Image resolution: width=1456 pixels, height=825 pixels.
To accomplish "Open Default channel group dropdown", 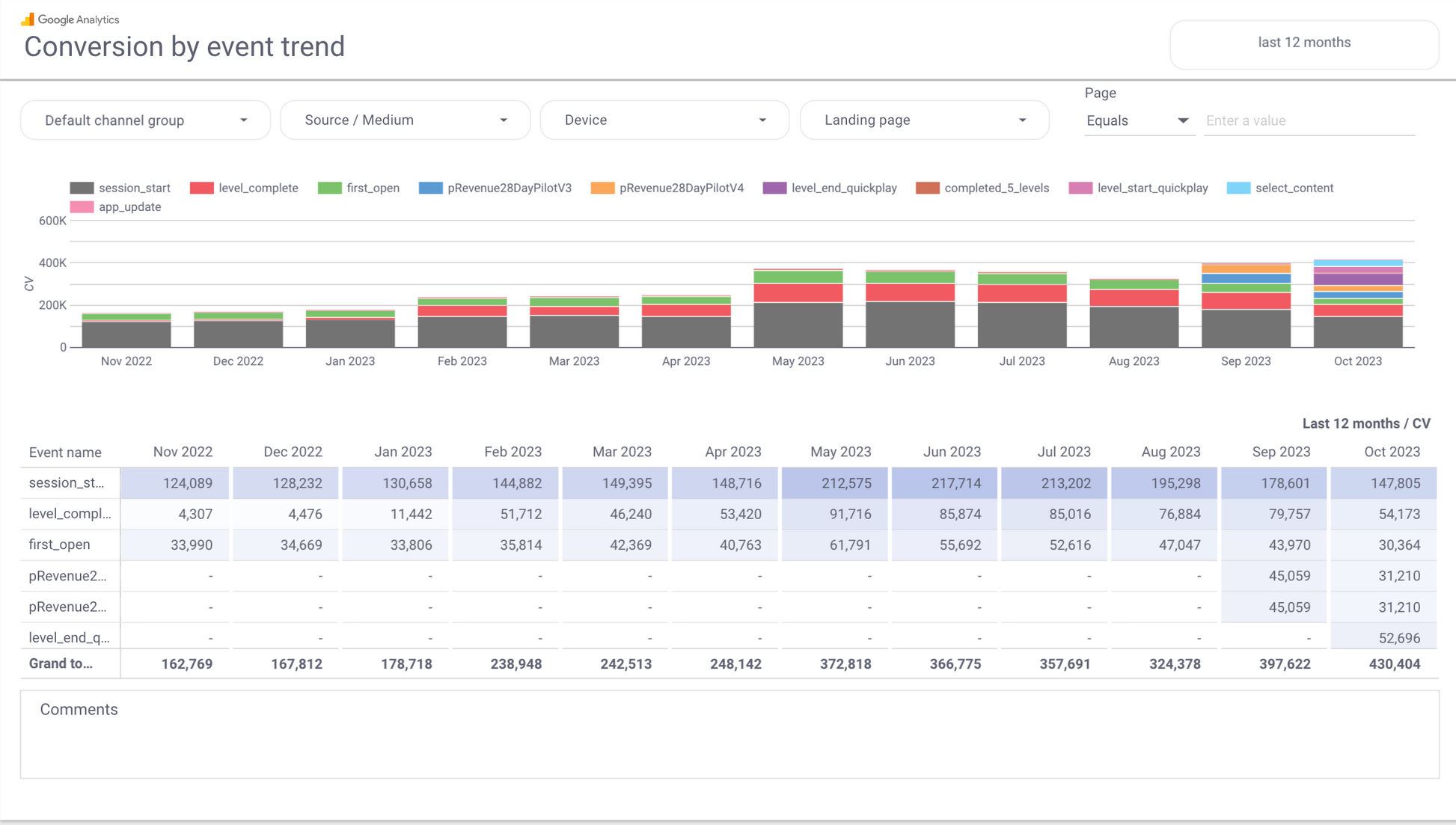I will 145,120.
